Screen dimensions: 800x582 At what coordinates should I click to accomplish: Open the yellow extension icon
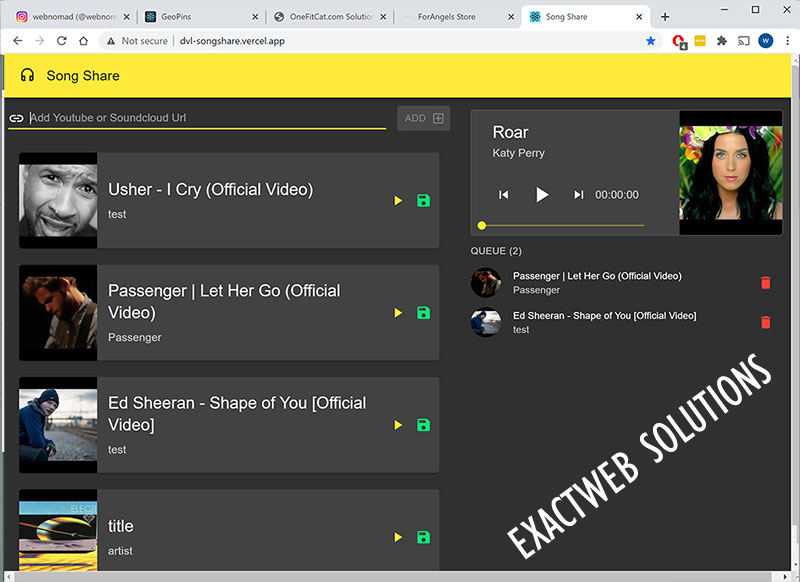pos(700,41)
